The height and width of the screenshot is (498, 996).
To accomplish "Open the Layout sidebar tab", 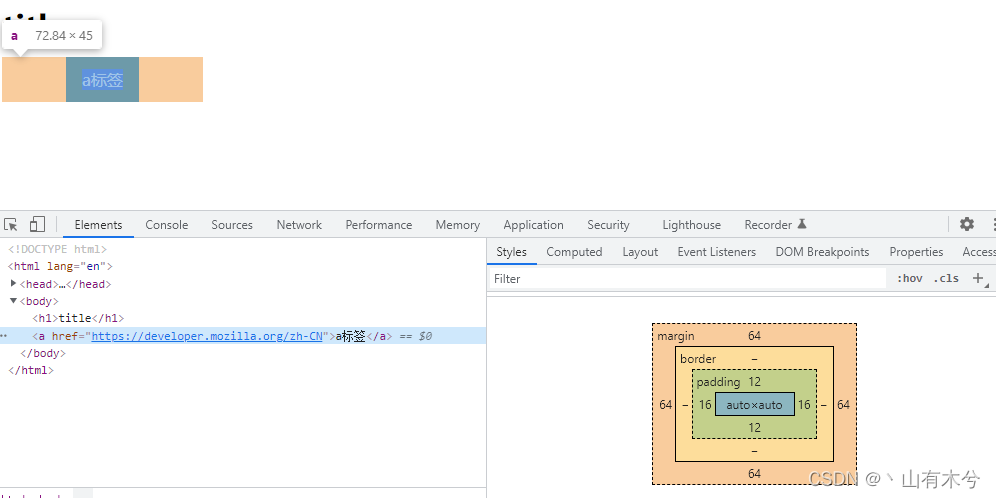I will (640, 252).
